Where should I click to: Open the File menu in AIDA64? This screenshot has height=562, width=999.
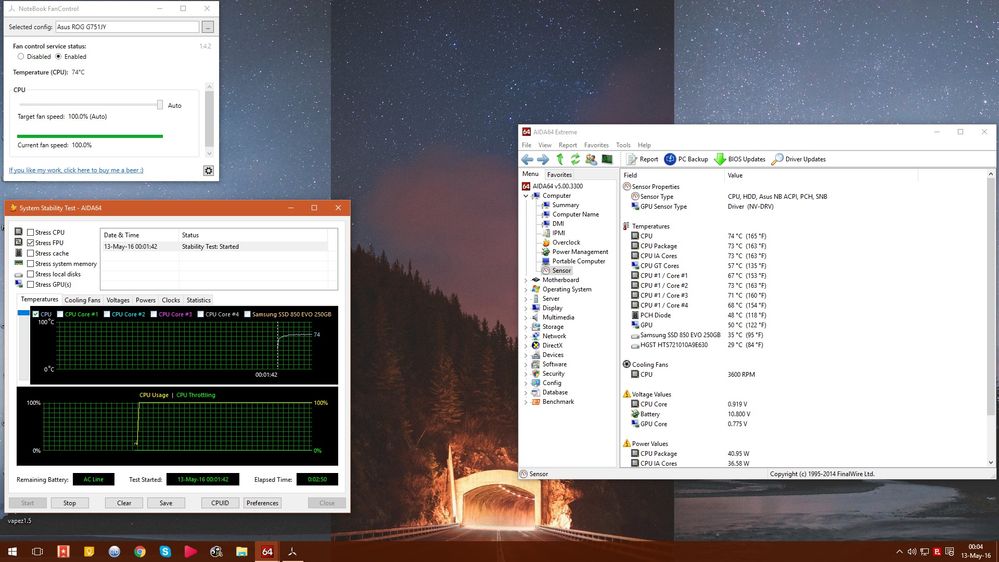526,145
